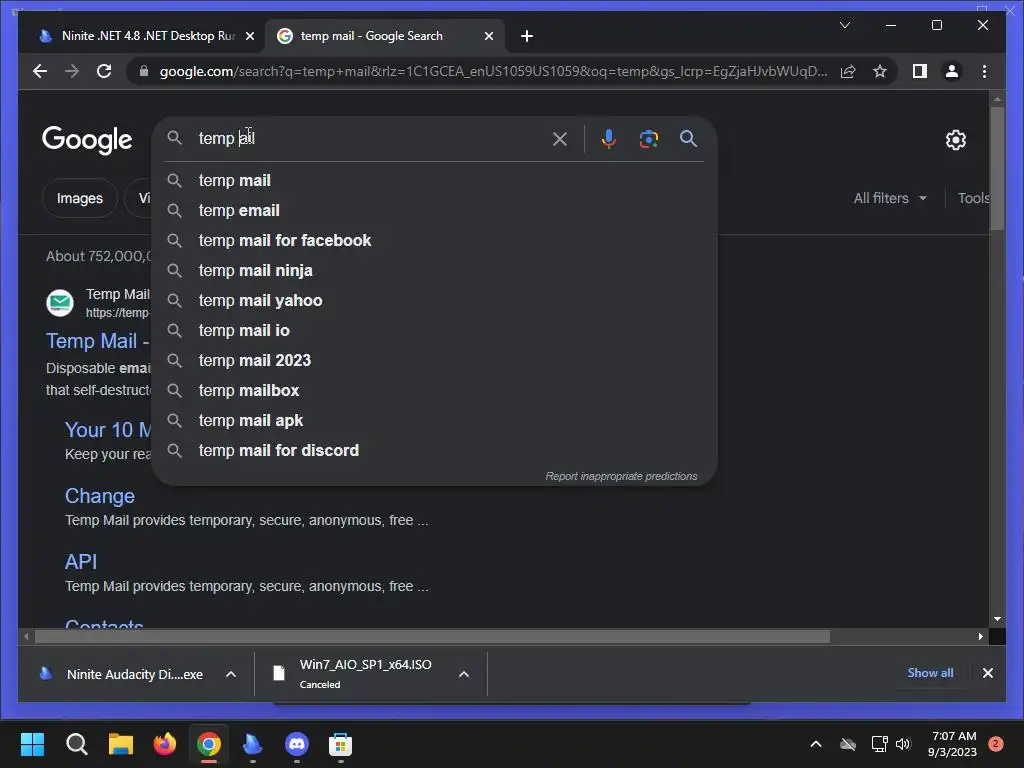Select suggestion 'temp mail io'
This screenshot has height=768, width=1024.
point(434,330)
